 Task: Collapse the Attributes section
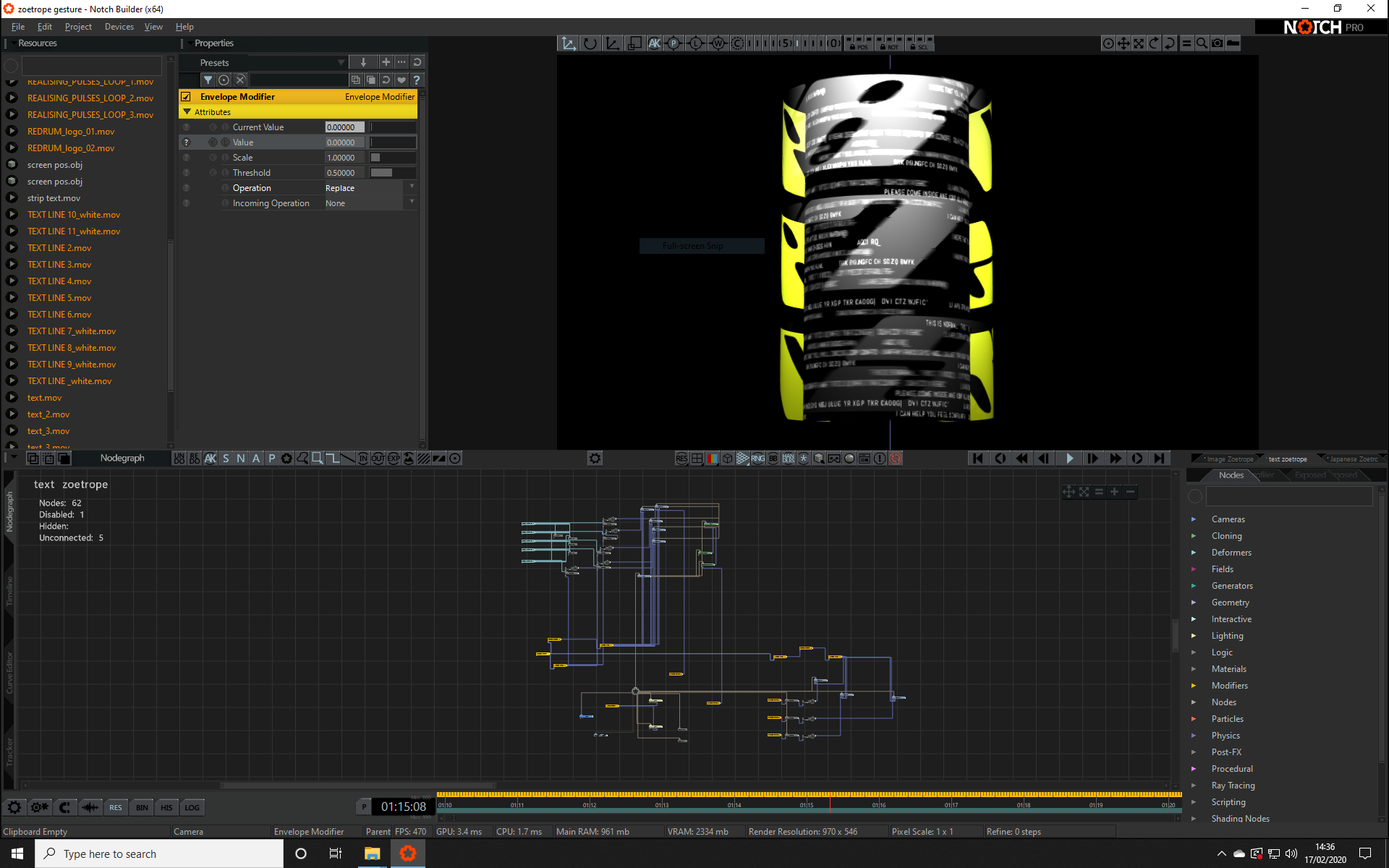(x=187, y=112)
